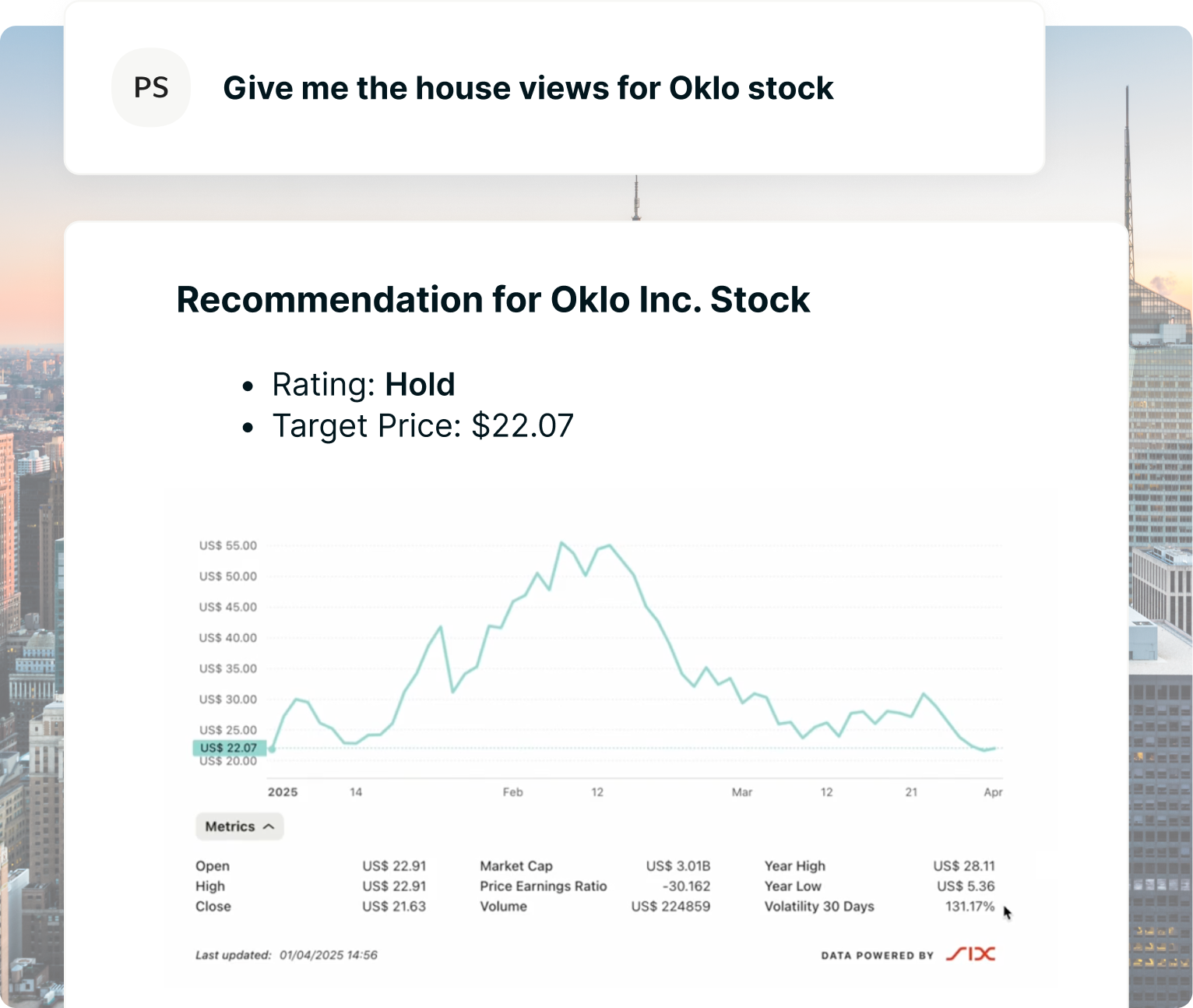Click the DATA POWERED BY text

click(877, 956)
